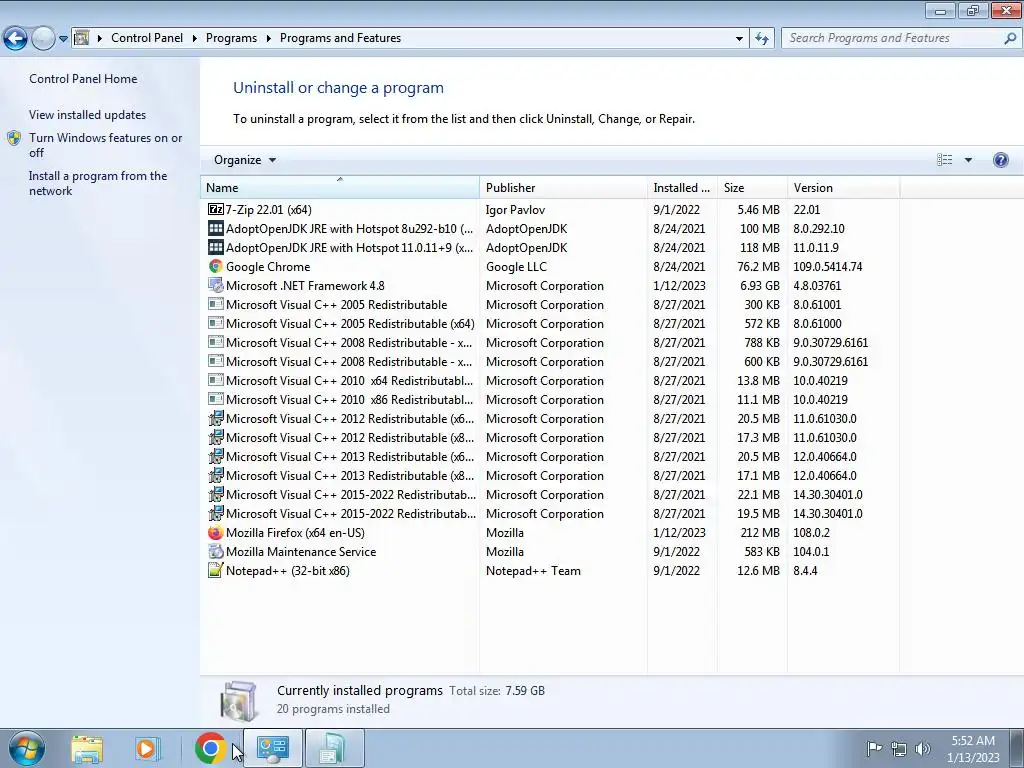Sort by the Name column header
This screenshot has height=768, width=1024.
pyautogui.click(x=340, y=187)
